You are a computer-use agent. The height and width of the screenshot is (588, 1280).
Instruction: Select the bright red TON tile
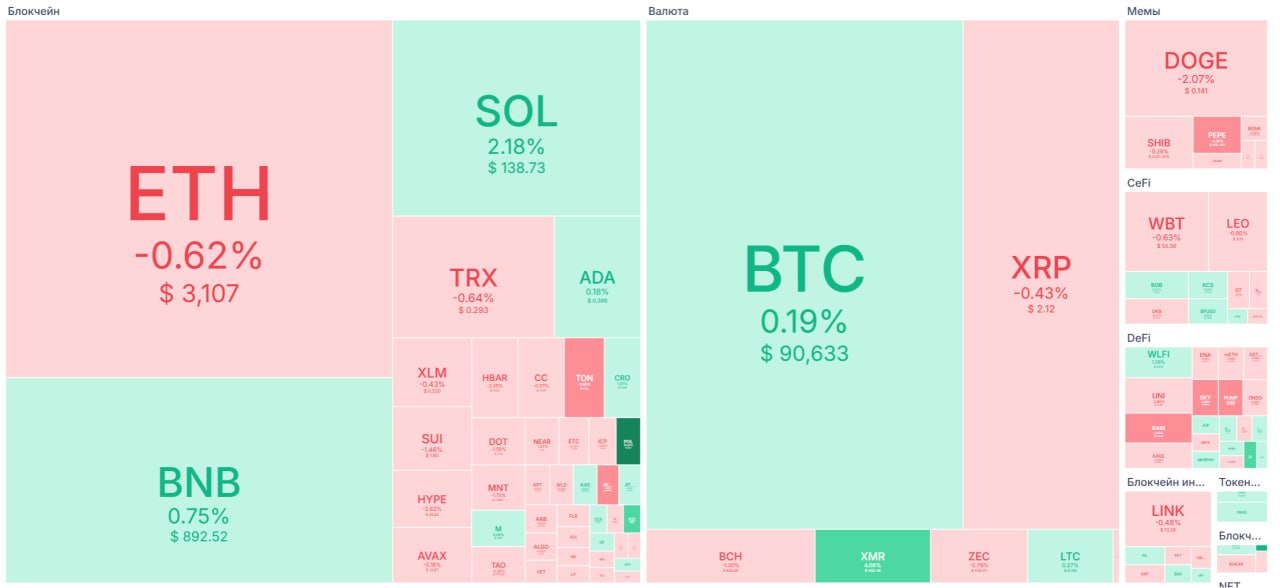(584, 377)
